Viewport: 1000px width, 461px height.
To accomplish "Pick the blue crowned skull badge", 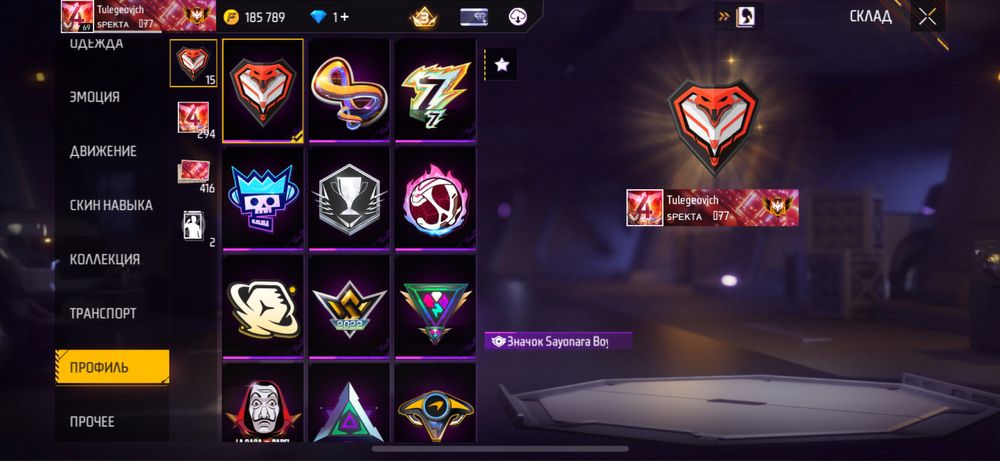I will 263,198.
